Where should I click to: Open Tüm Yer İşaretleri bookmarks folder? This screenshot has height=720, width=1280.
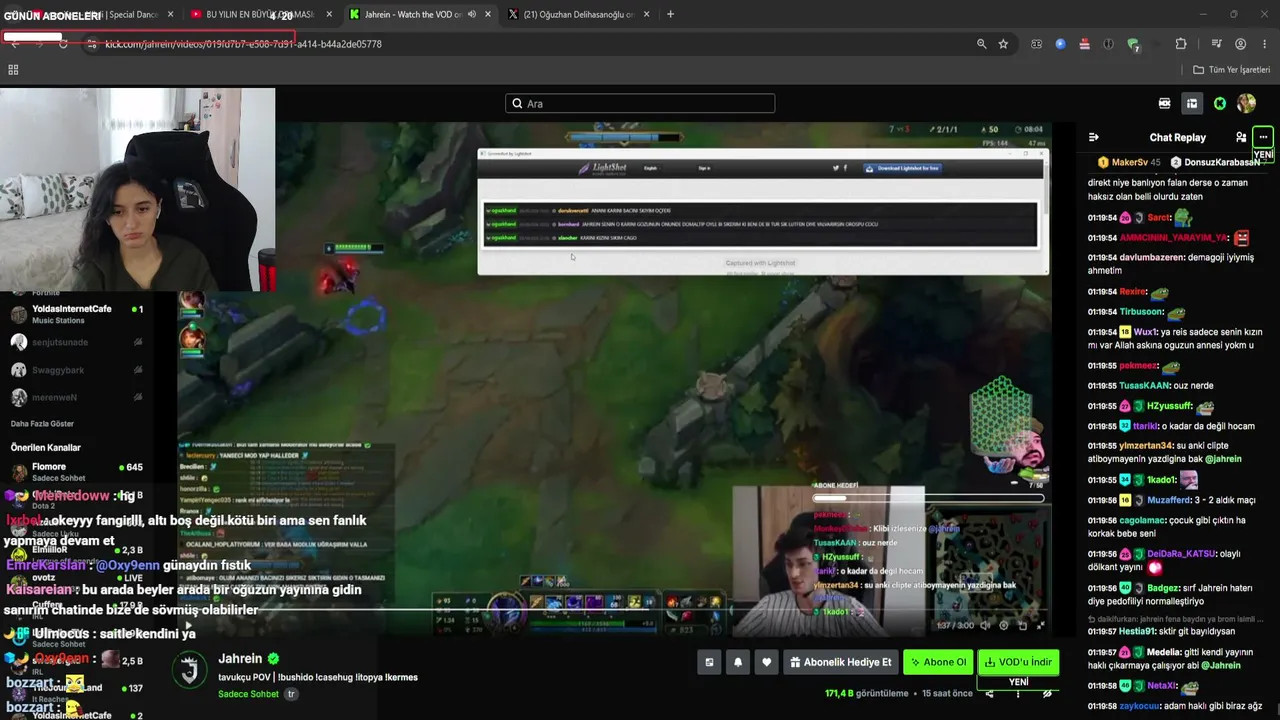click(1232, 70)
